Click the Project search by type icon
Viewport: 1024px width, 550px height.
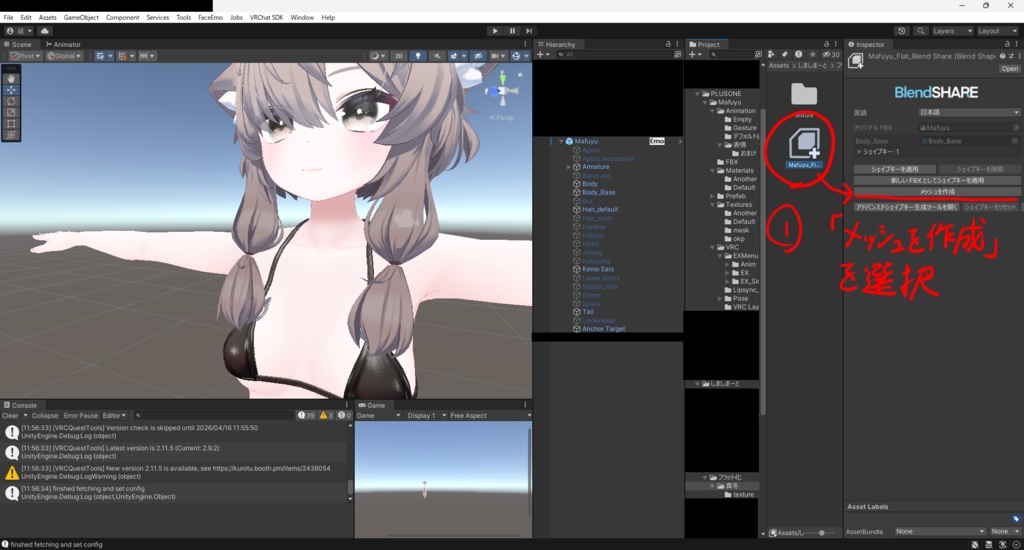click(x=771, y=55)
